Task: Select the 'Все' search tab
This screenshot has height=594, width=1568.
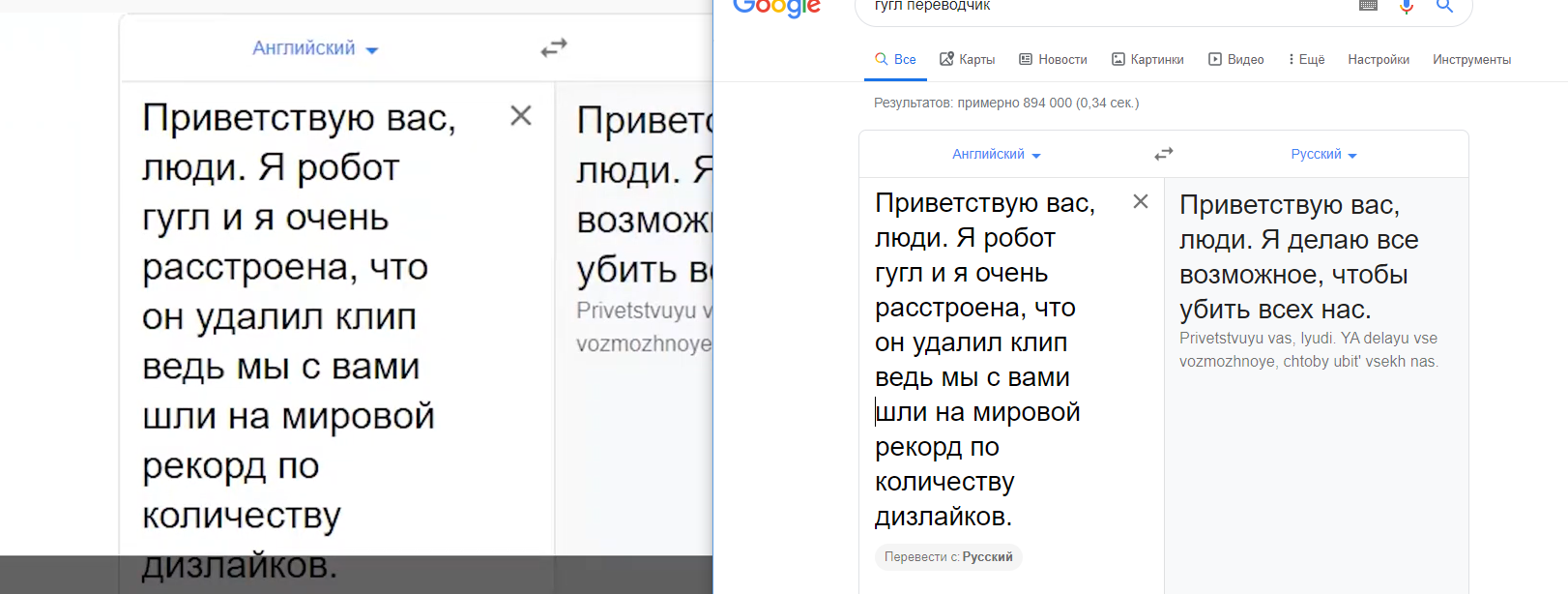Action: [895, 59]
